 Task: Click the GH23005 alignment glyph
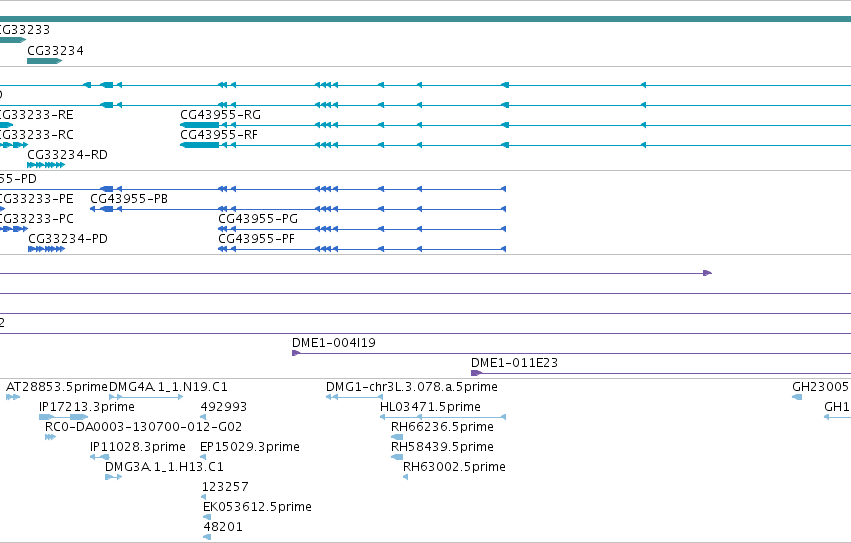click(797, 397)
